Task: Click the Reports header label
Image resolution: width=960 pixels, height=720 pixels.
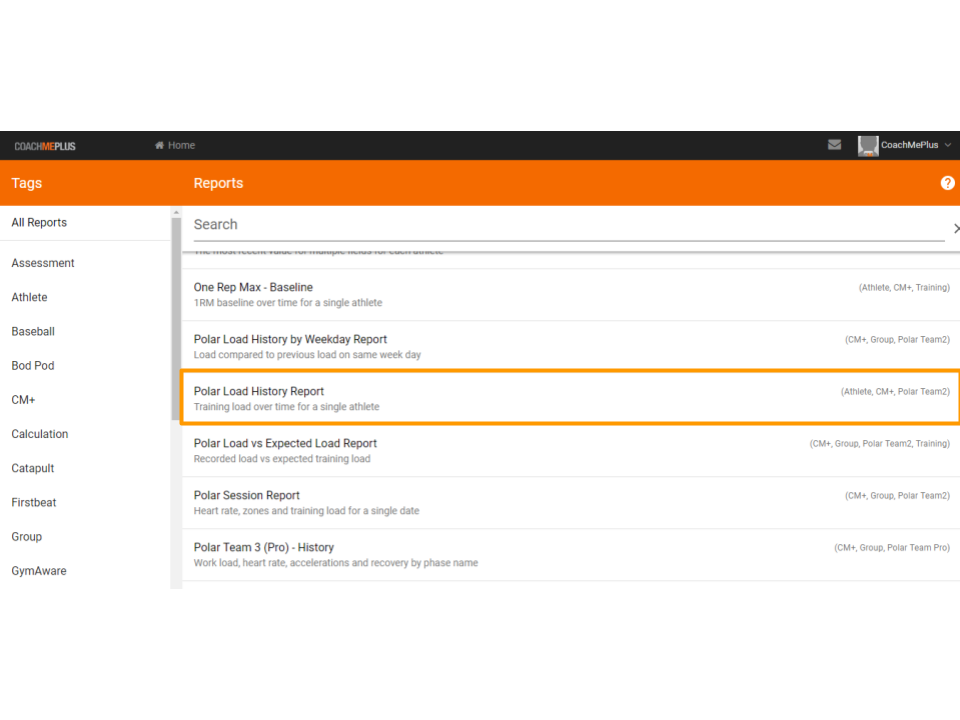Action: click(219, 183)
